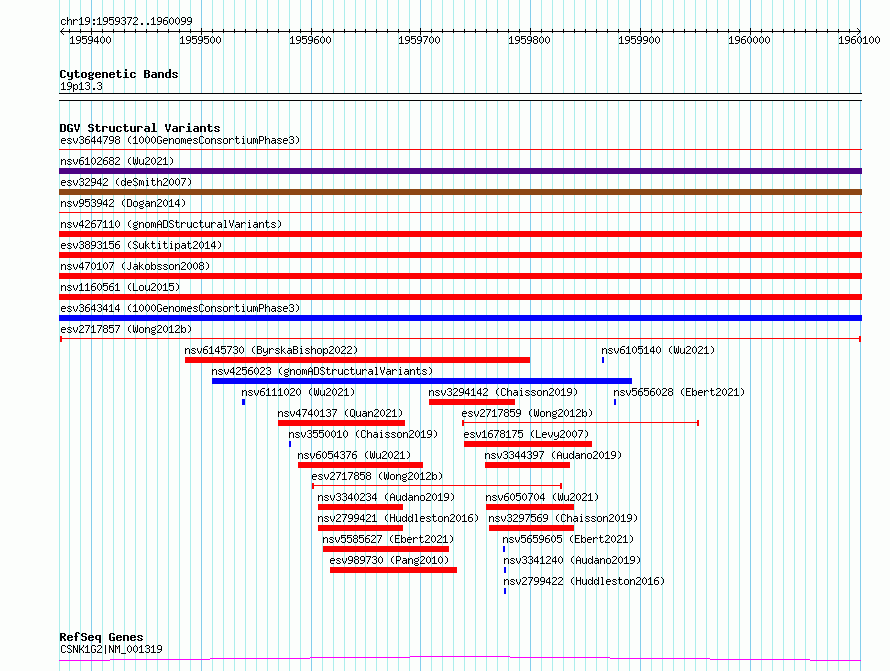890x671 pixels.
Task: Click the esv3644798 1000GenomesConsortiumPhase3 variant label
Action: click(x=180, y=140)
